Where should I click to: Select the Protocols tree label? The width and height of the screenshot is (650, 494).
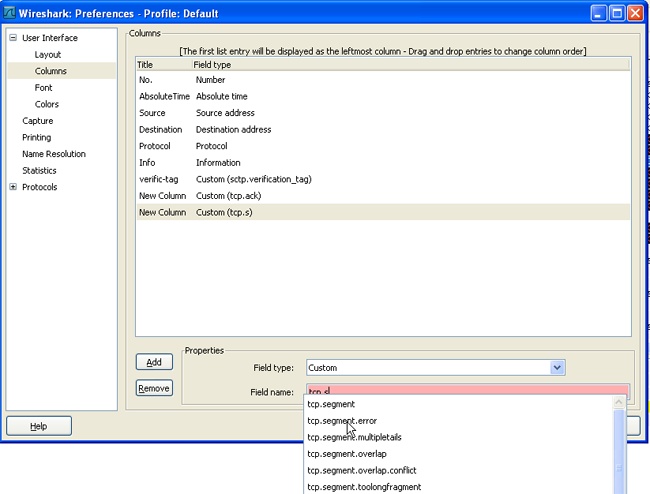pos(40,187)
